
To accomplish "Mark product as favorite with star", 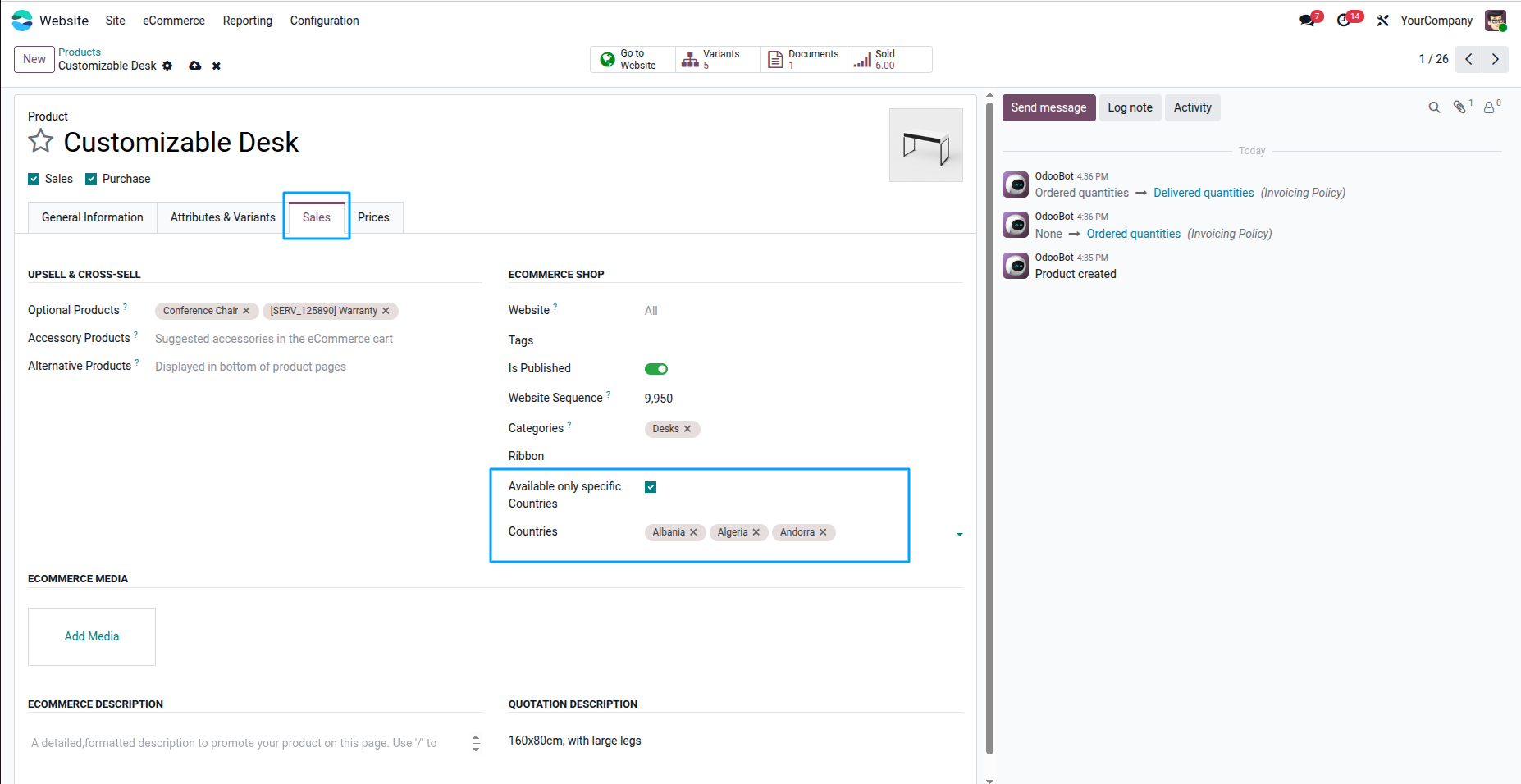I will click(x=41, y=141).
